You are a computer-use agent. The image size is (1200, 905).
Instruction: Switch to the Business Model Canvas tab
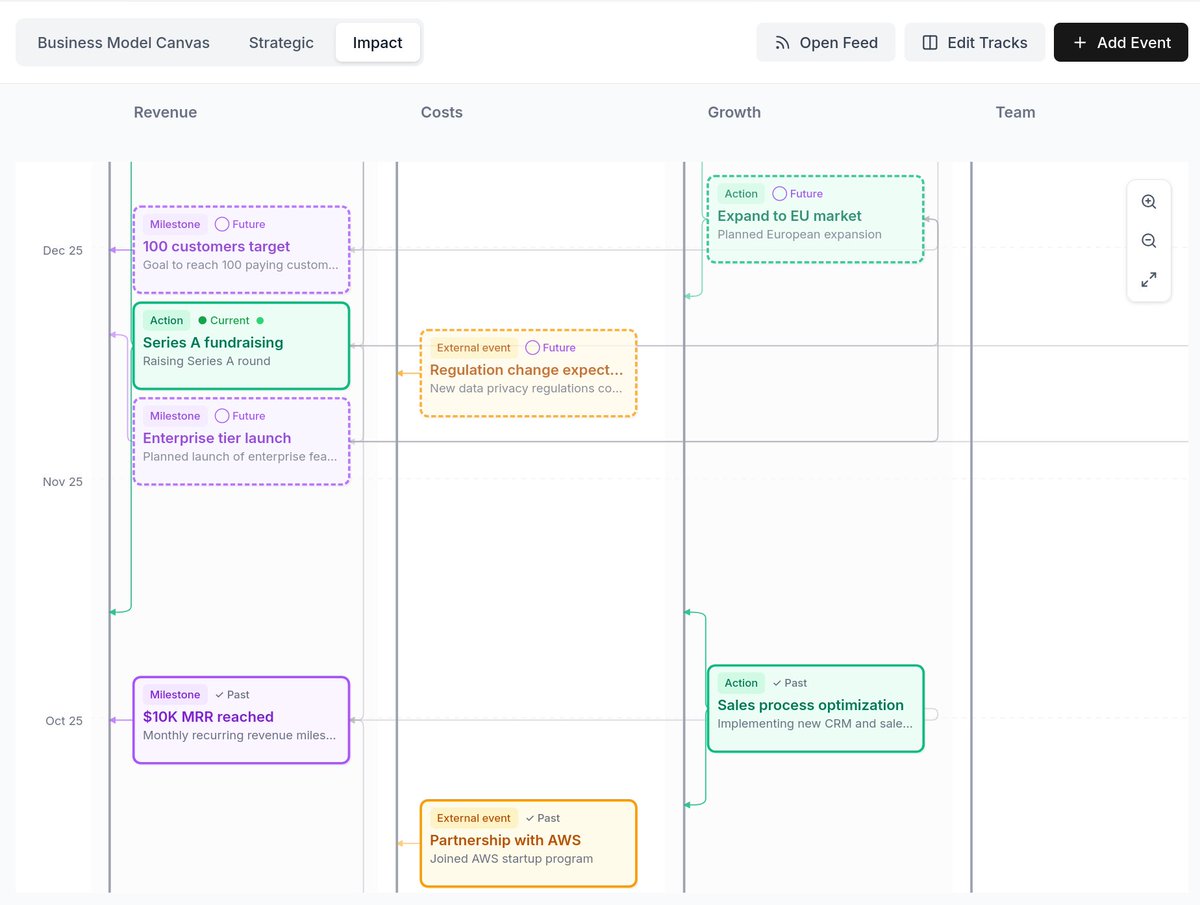pyautogui.click(x=124, y=43)
